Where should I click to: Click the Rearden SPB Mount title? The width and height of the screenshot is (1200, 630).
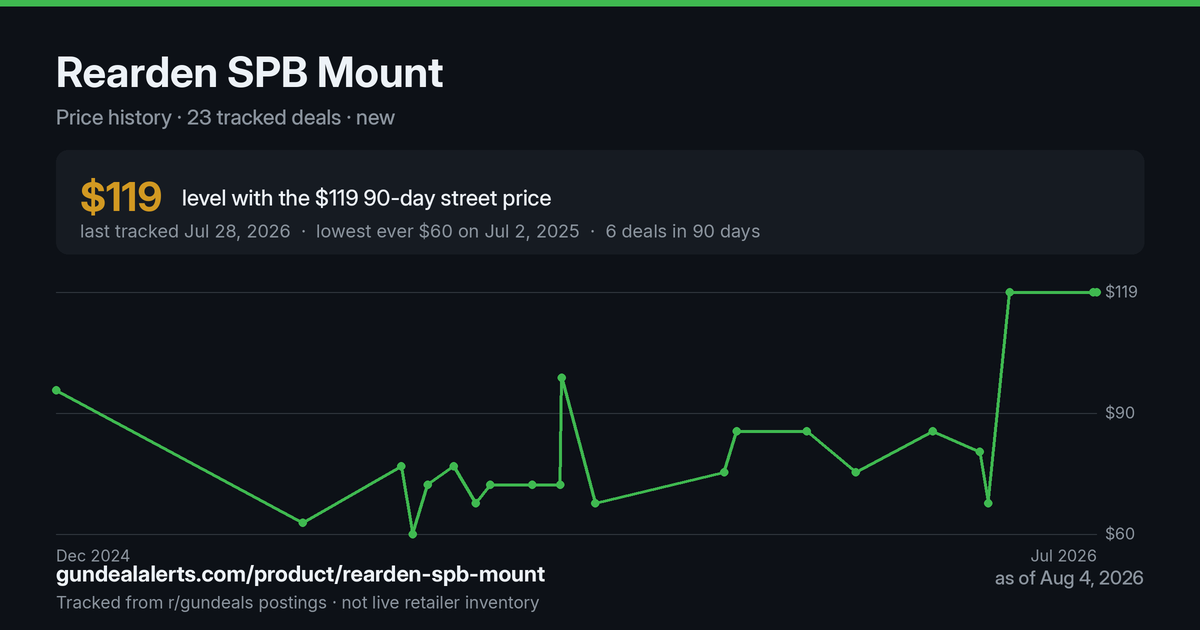pyautogui.click(x=250, y=73)
